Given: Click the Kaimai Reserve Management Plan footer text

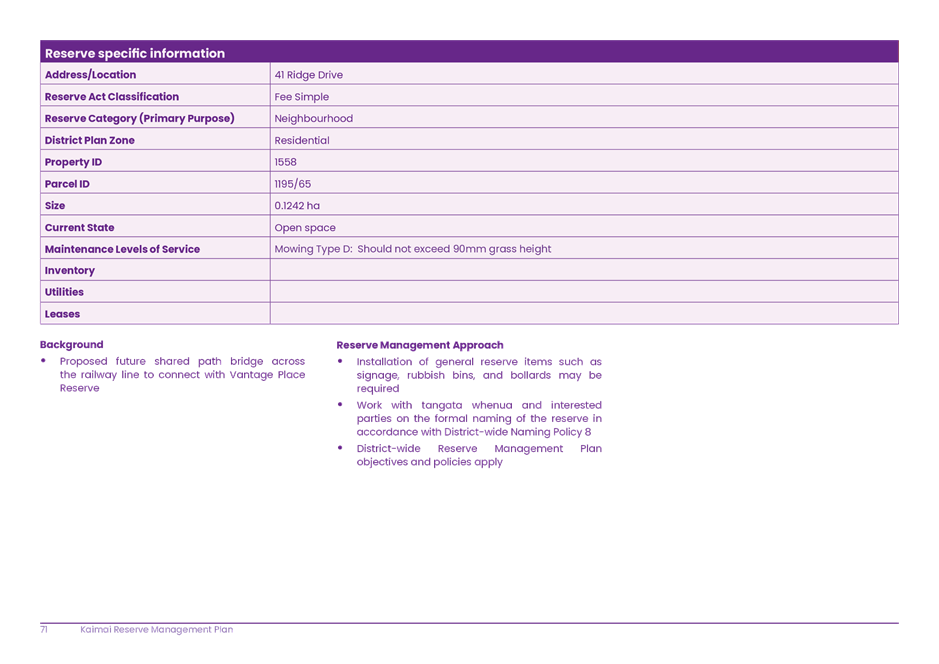Looking at the screenshot, I should (157, 630).
